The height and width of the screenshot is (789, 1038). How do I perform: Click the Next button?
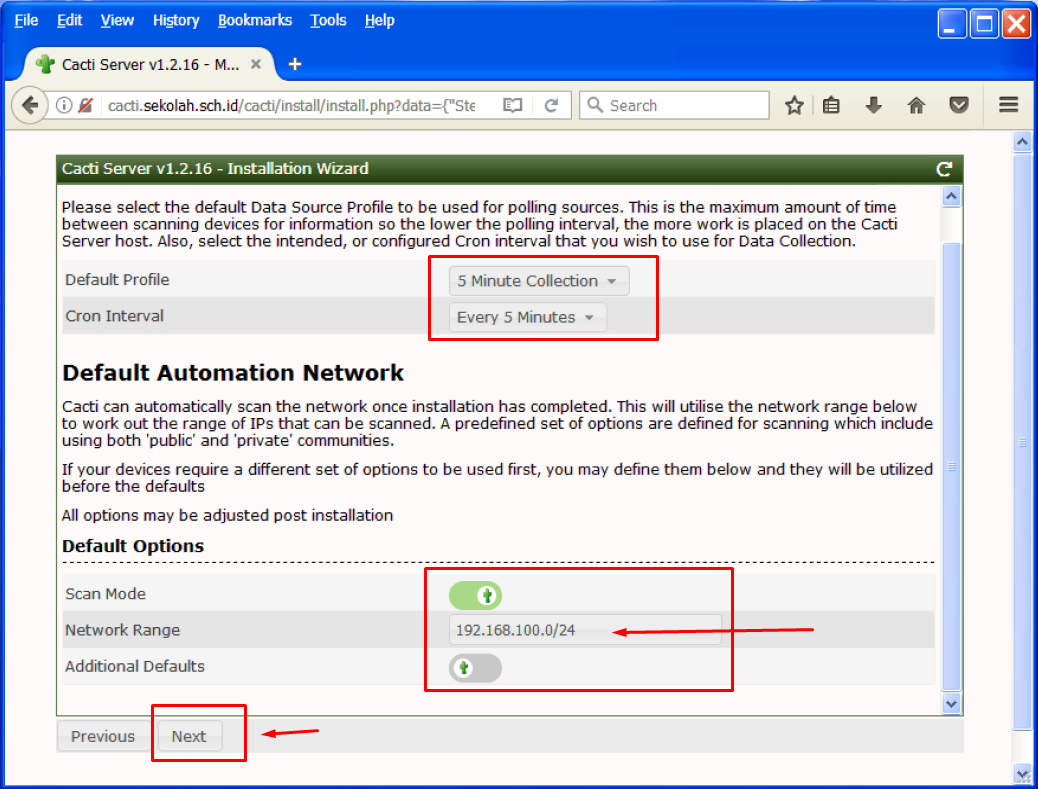click(x=188, y=736)
